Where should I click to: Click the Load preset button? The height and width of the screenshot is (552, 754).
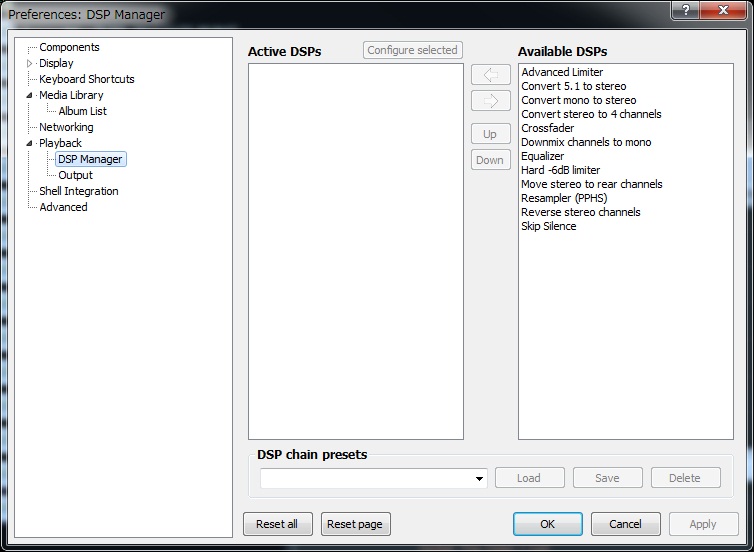click(x=529, y=478)
